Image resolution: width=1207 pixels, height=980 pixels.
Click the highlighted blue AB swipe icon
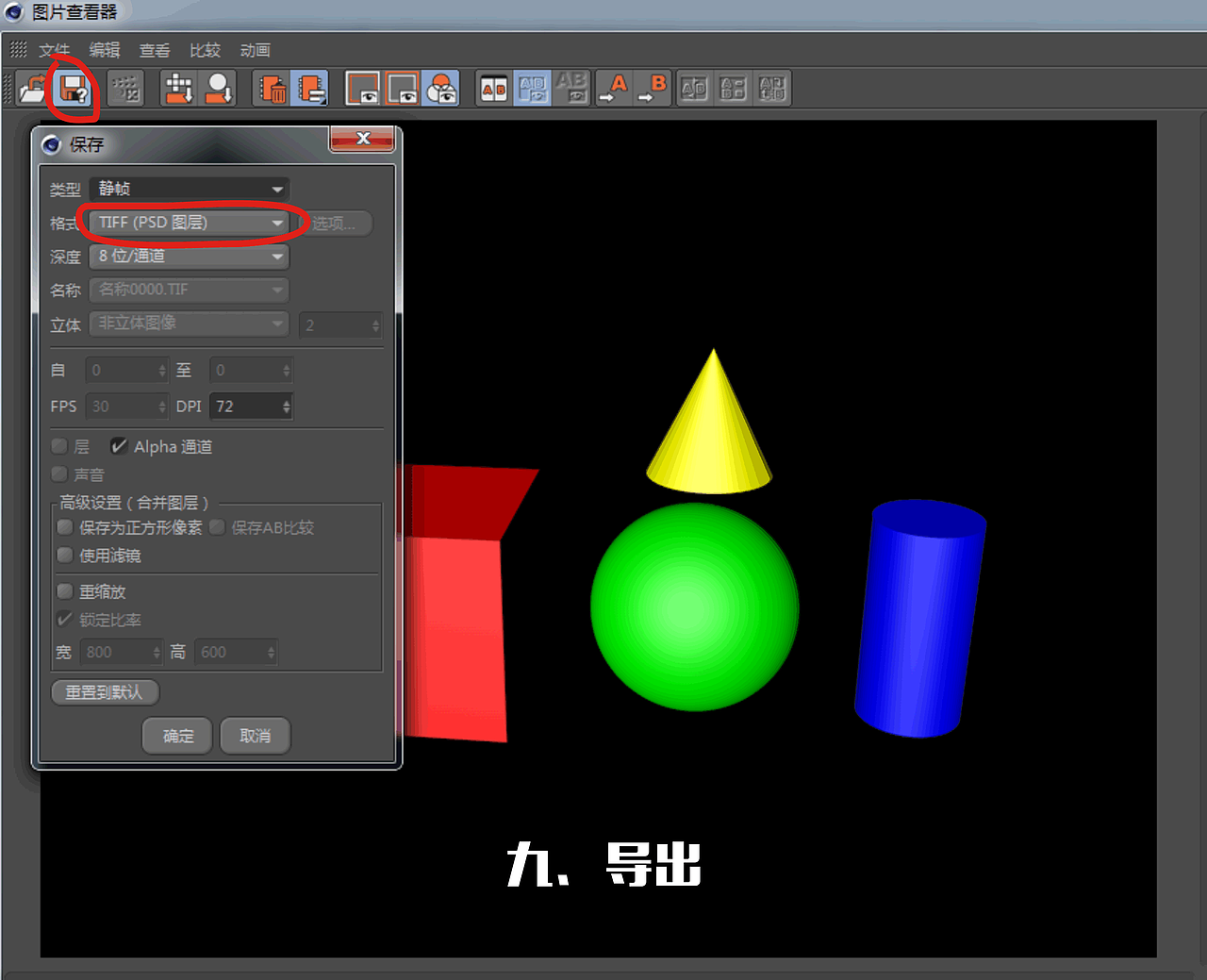[x=533, y=89]
